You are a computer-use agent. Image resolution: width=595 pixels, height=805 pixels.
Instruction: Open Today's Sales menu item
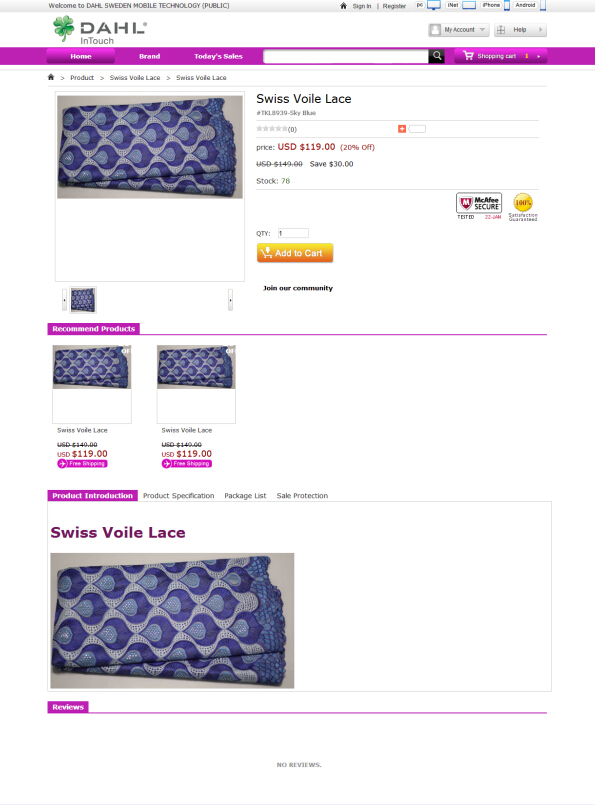click(218, 56)
